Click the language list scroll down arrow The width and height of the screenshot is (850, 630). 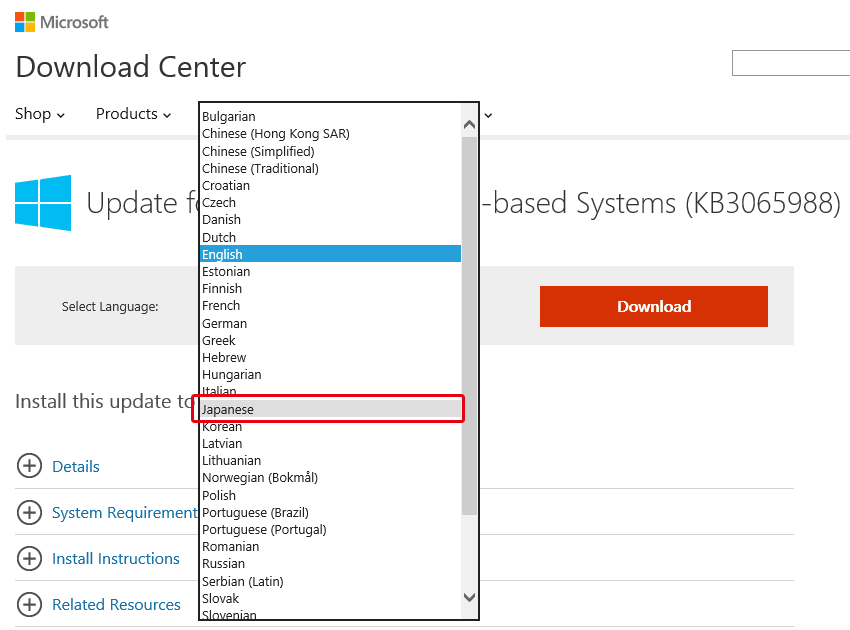(469, 597)
